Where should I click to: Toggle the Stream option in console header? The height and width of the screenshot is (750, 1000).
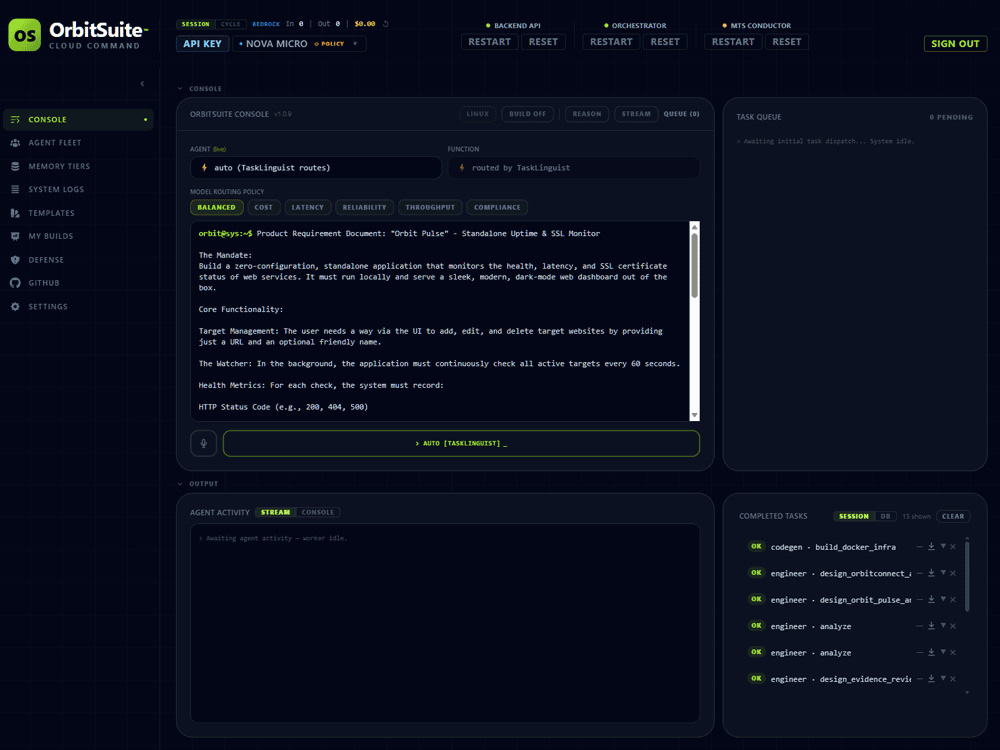click(x=636, y=114)
